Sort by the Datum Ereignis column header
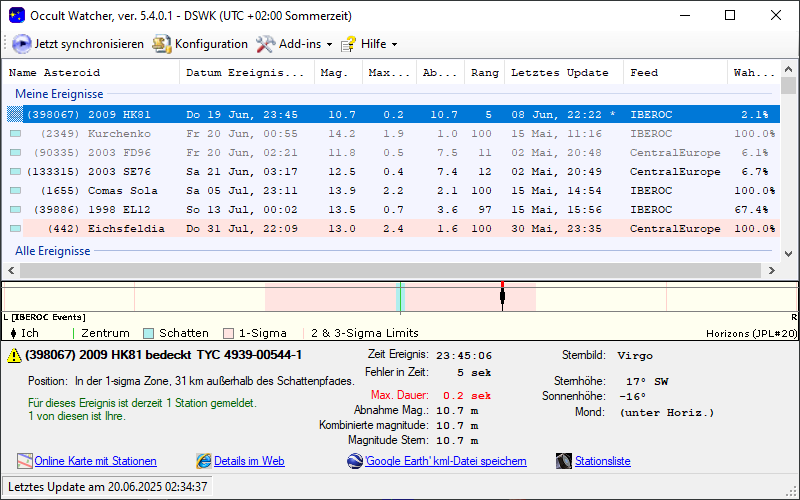800x500 pixels. tap(245, 73)
